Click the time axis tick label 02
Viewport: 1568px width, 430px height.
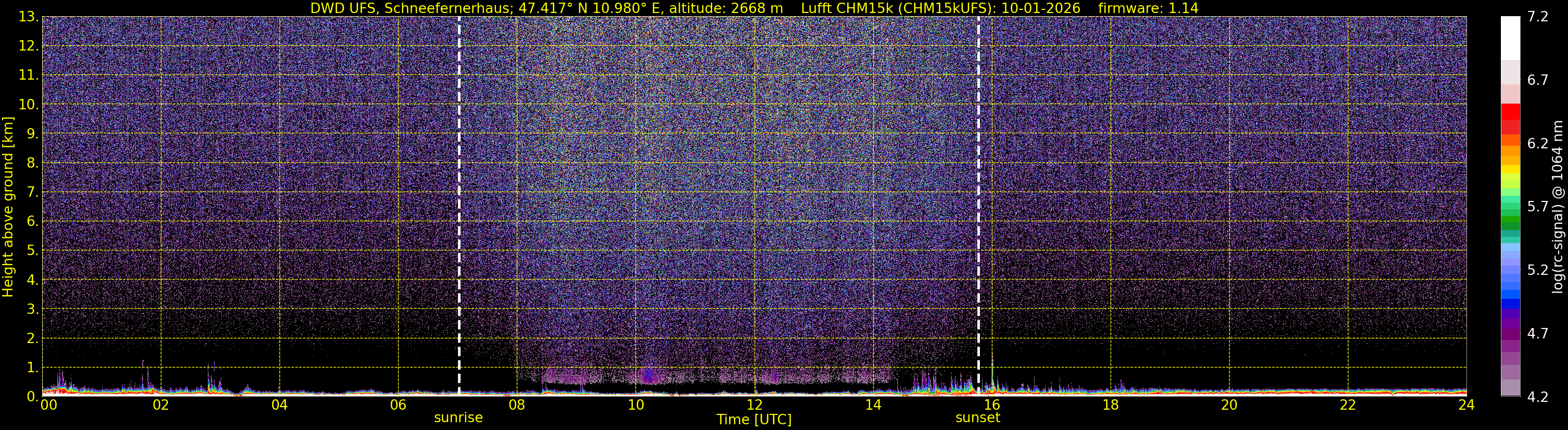(161, 405)
